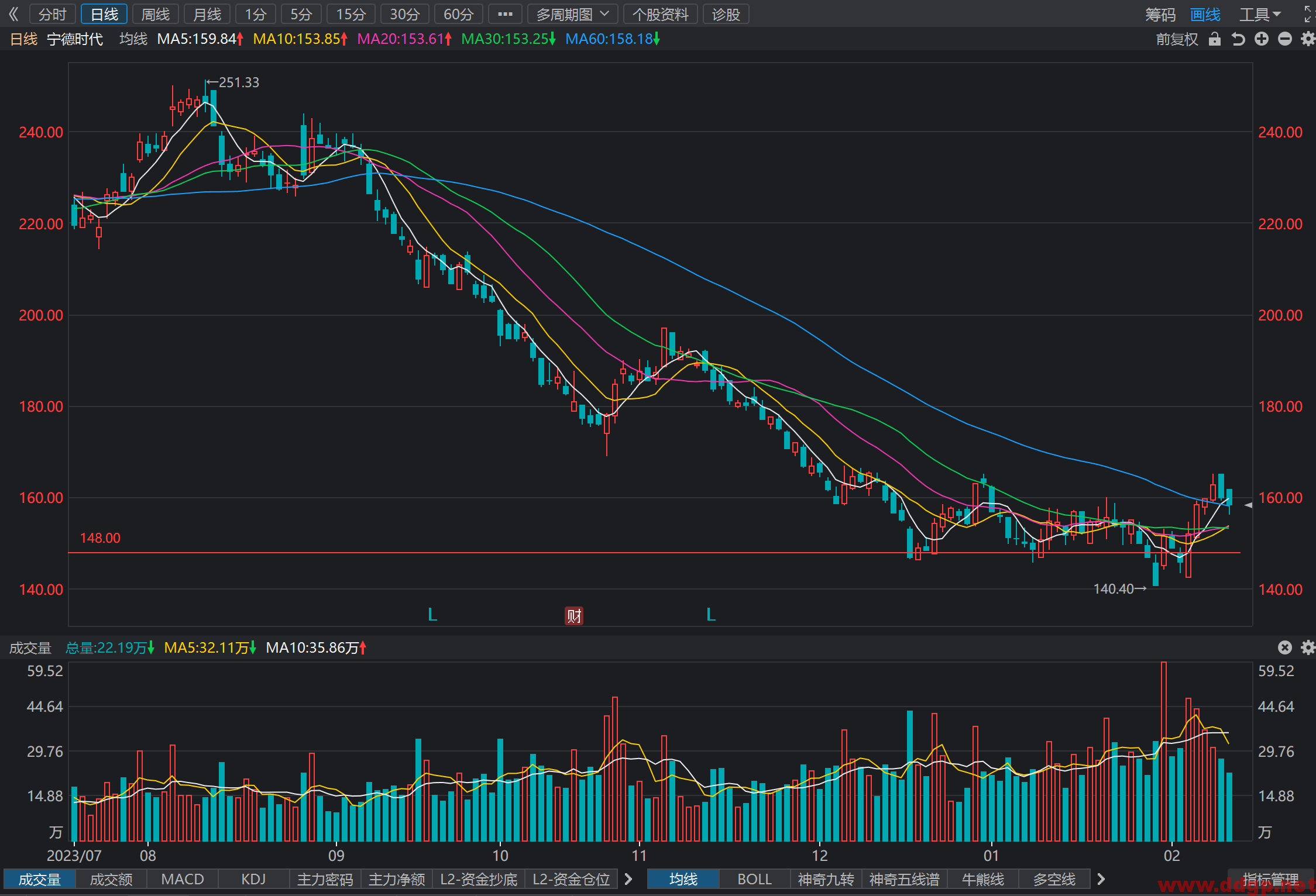Open the 个股资料 stock info button

coord(661,14)
